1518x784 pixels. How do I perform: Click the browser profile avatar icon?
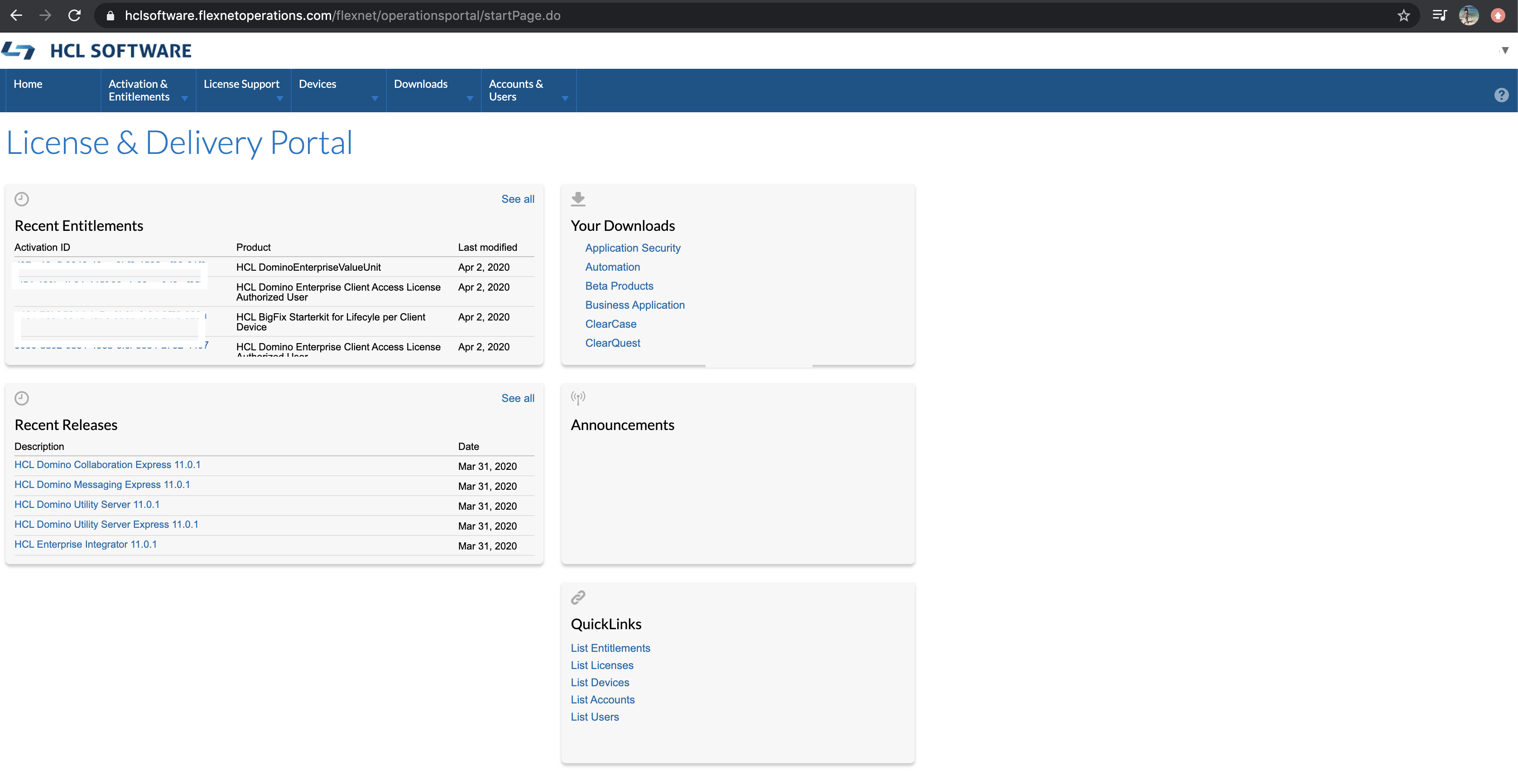tap(1469, 15)
